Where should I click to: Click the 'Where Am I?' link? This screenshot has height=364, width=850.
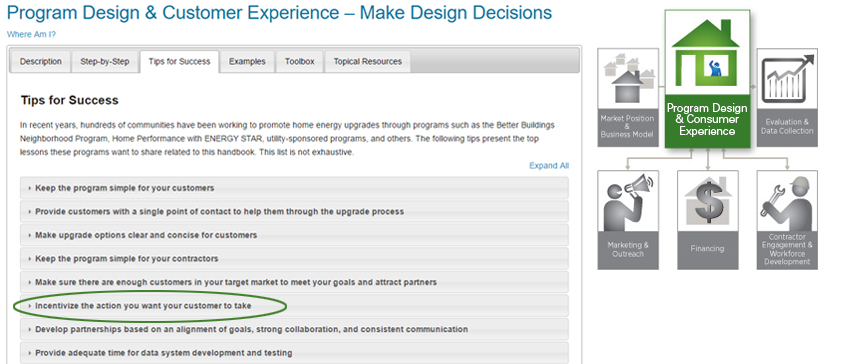pyautogui.click(x=31, y=34)
